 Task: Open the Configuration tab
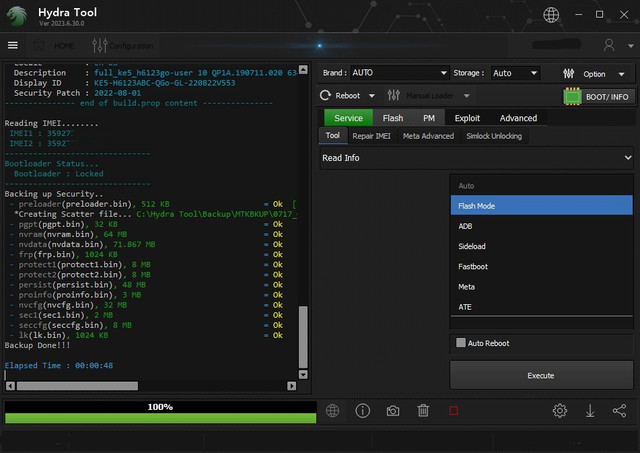[x=123, y=46]
